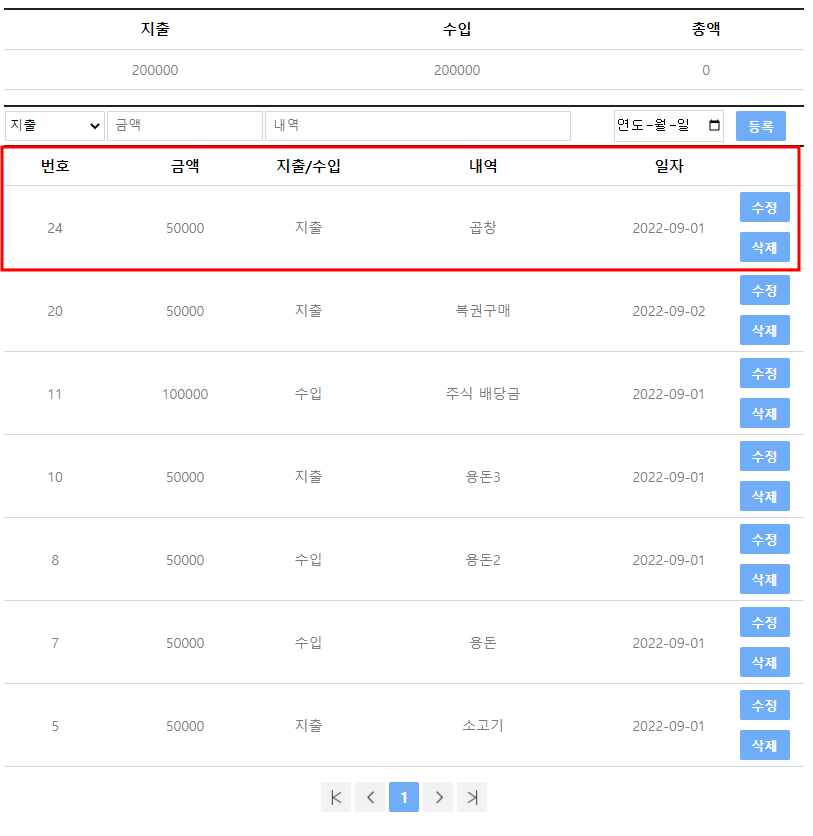813x836 pixels.
Task: Click the table 금액 column header
Action: click(x=185, y=166)
